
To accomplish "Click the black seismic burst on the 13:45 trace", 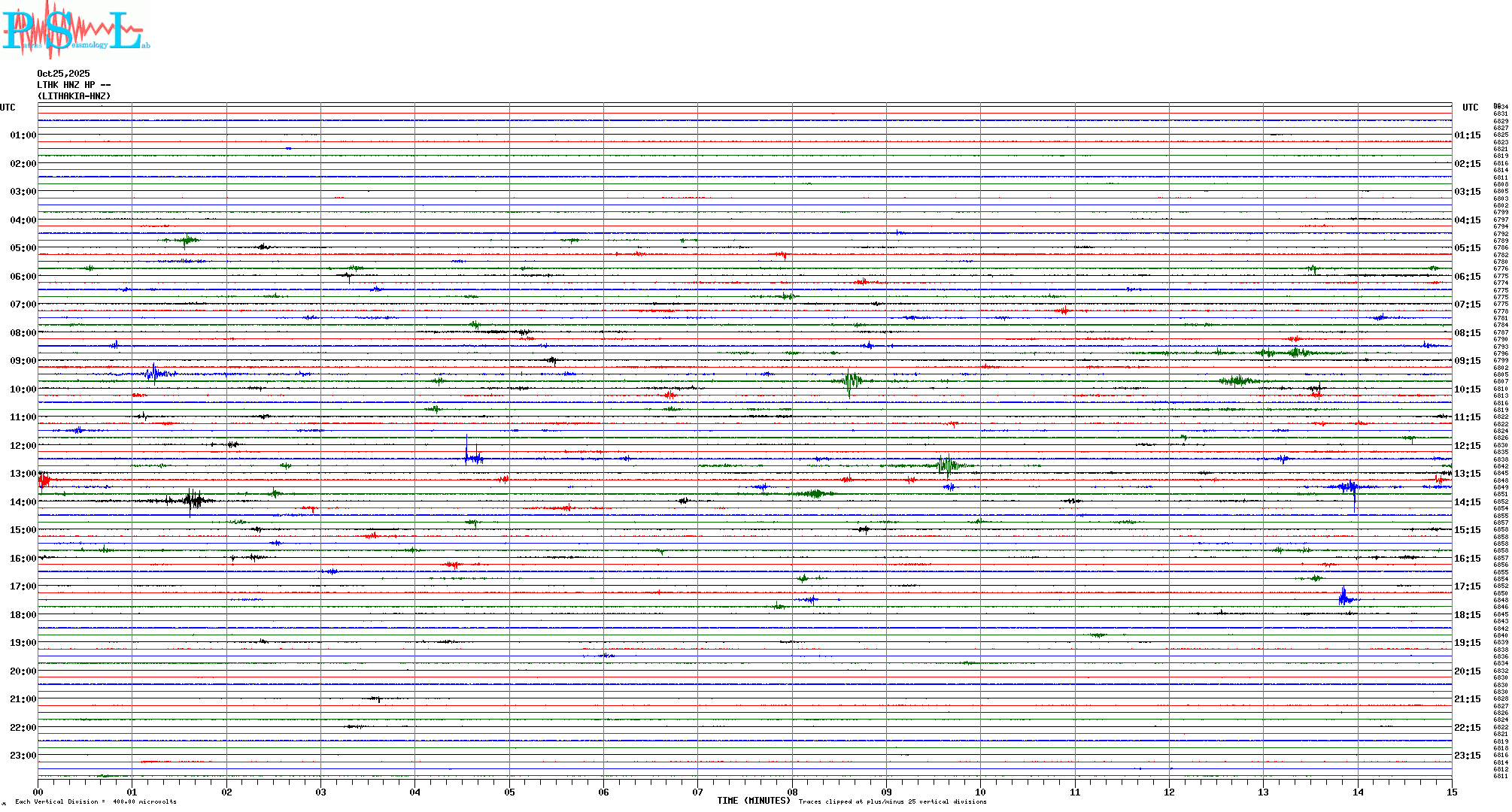I will pyautogui.click(x=193, y=500).
